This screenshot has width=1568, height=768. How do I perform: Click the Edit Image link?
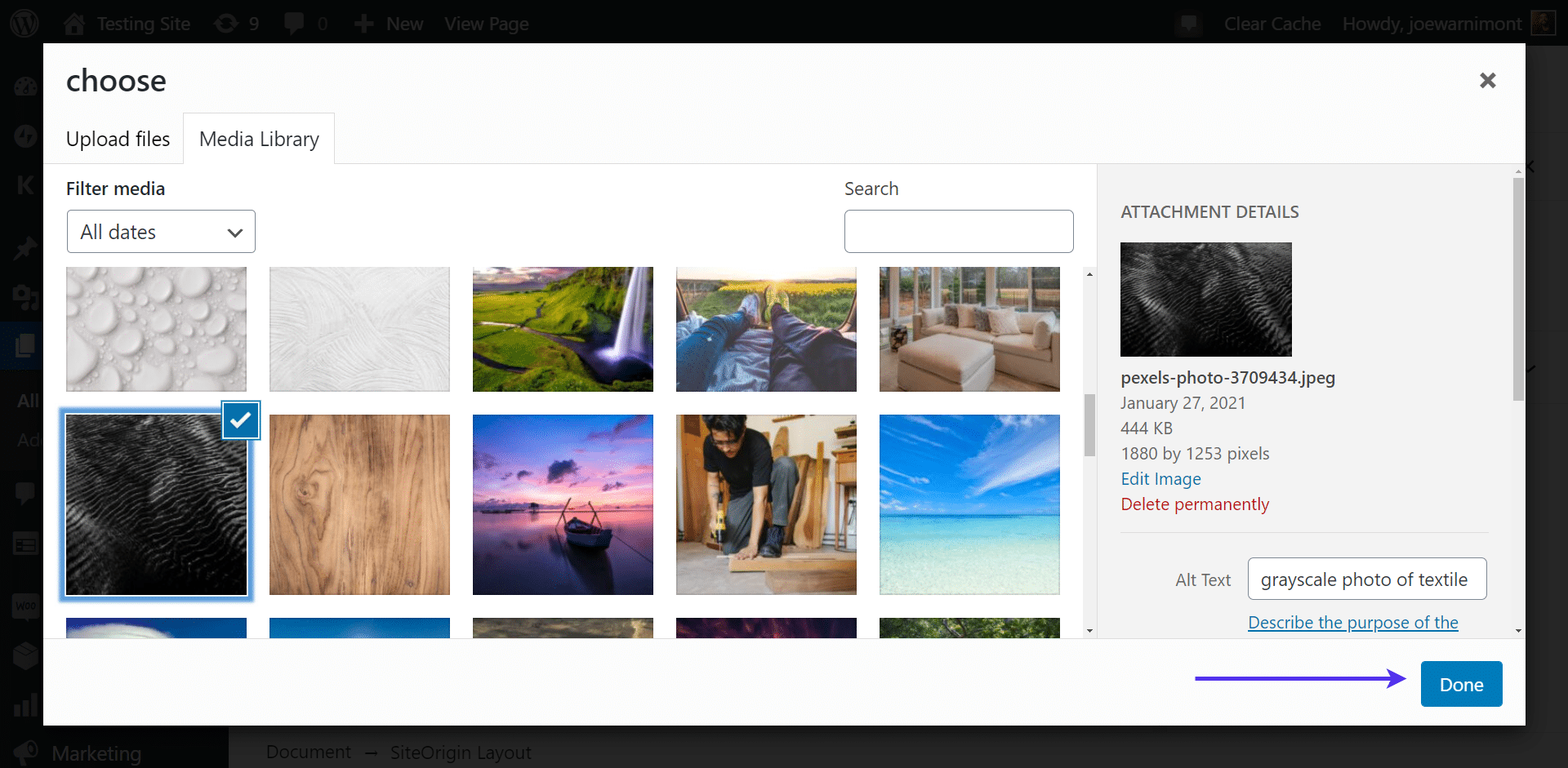point(1160,479)
